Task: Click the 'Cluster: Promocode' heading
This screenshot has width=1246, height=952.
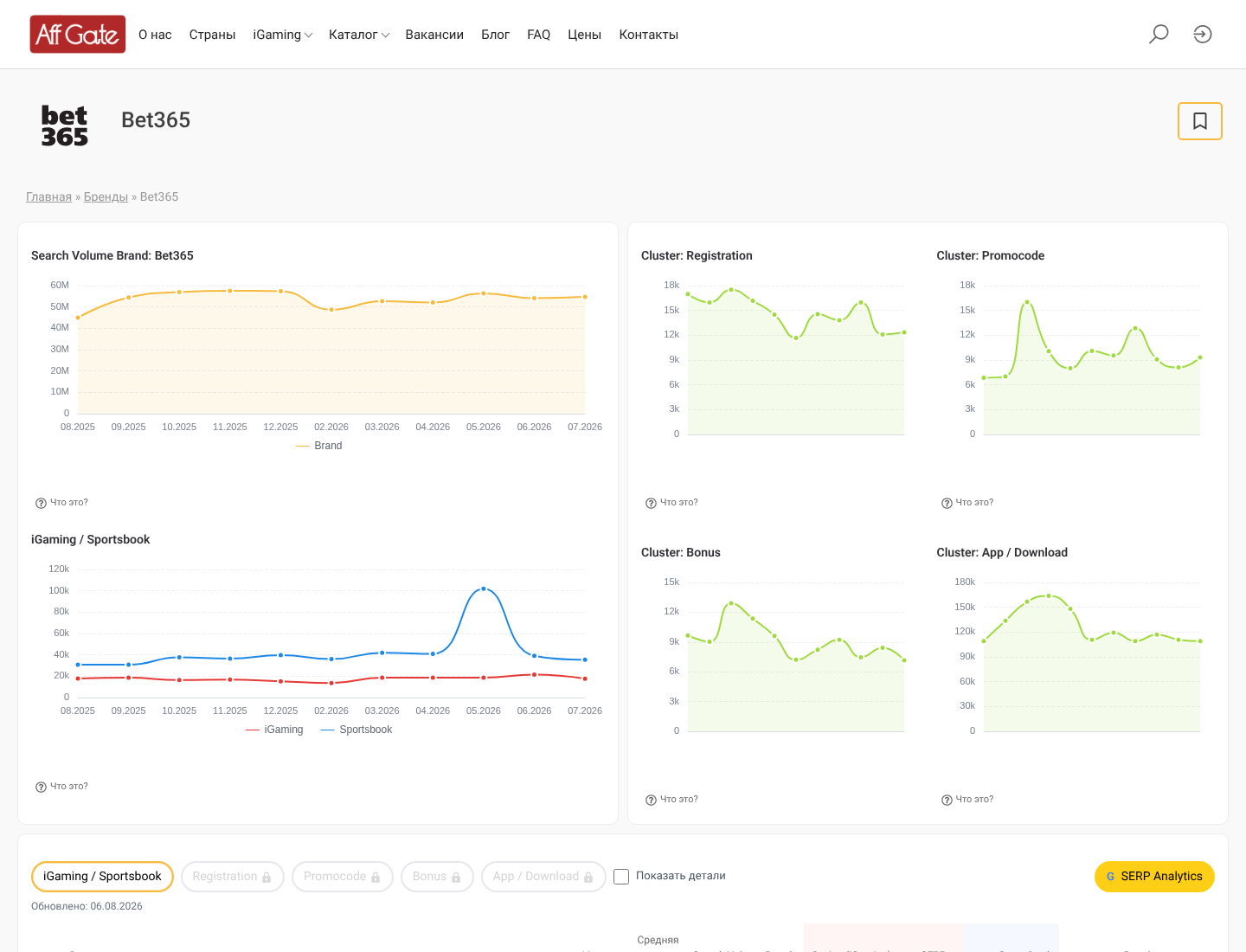Action: [990, 256]
